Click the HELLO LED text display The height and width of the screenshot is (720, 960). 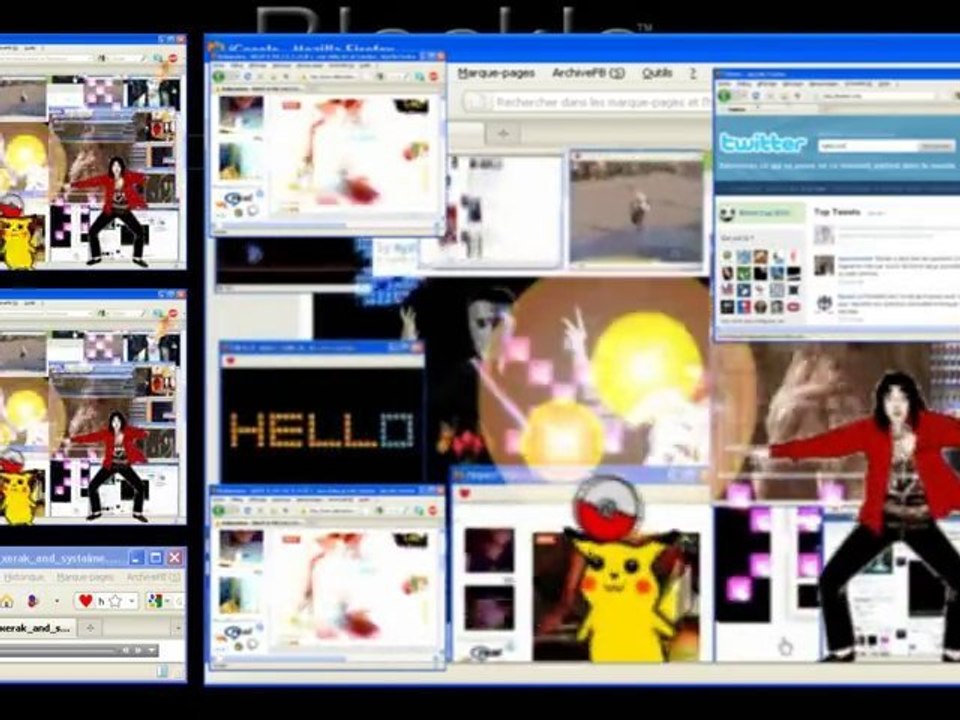(322, 430)
